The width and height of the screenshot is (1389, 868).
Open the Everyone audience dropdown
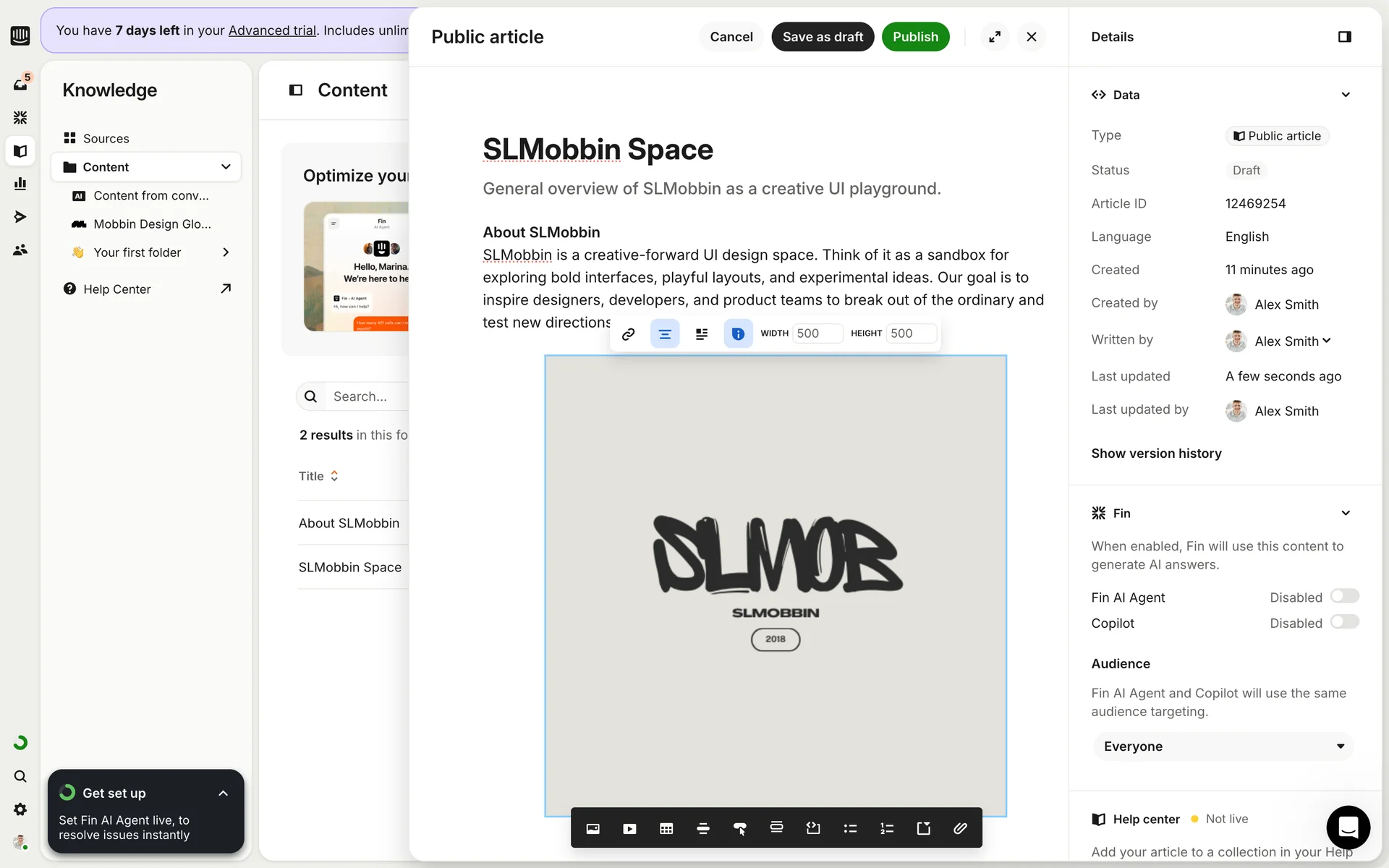click(1223, 746)
